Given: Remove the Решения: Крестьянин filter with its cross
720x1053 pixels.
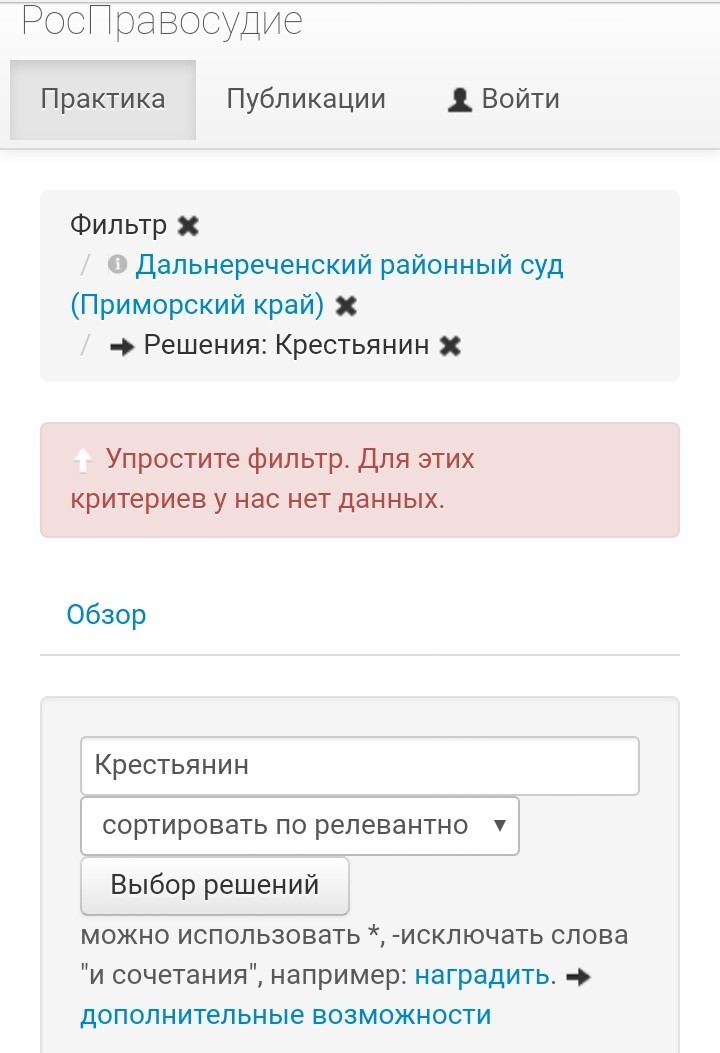Looking at the screenshot, I should [x=451, y=346].
